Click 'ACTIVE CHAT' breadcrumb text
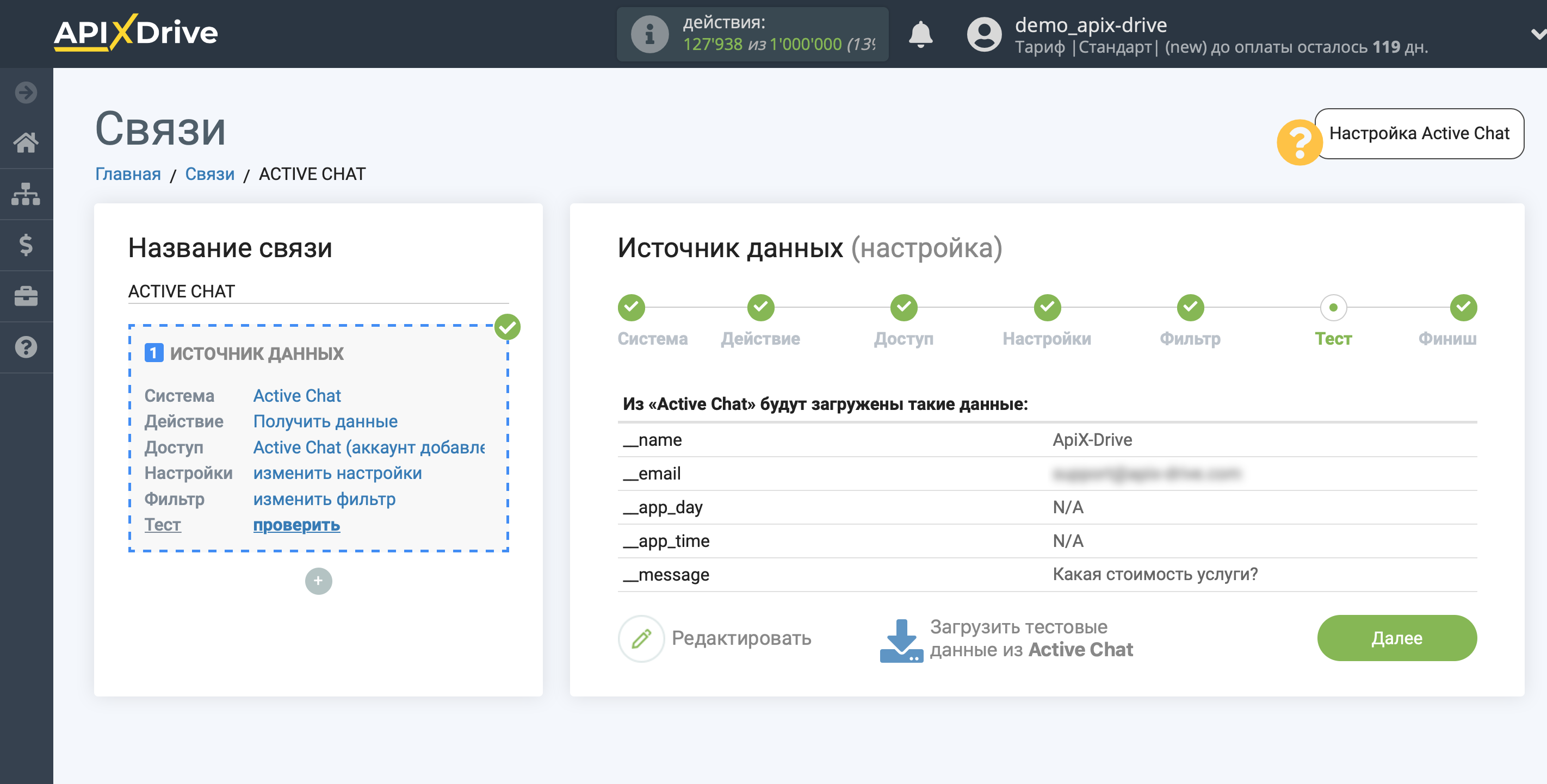Image resolution: width=1547 pixels, height=784 pixels. (x=312, y=174)
